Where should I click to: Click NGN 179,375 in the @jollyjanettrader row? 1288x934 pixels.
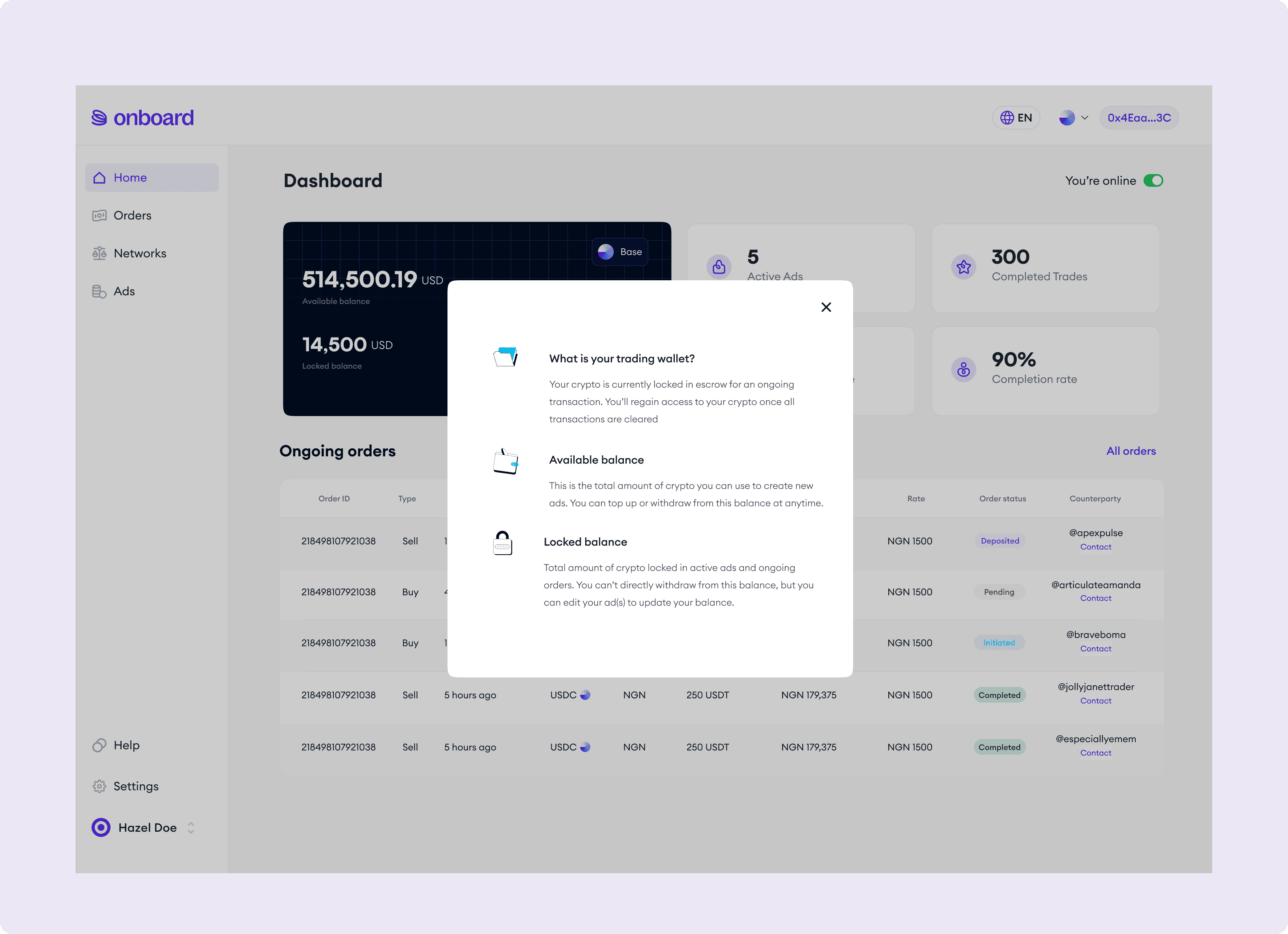pos(809,696)
